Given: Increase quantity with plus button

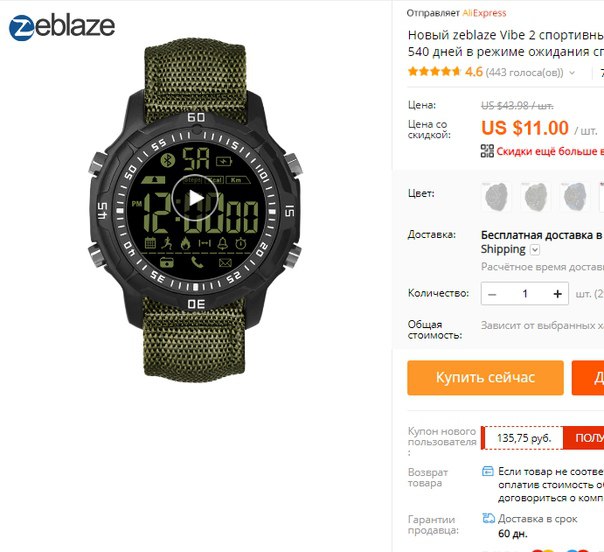Looking at the screenshot, I should tap(557, 294).
